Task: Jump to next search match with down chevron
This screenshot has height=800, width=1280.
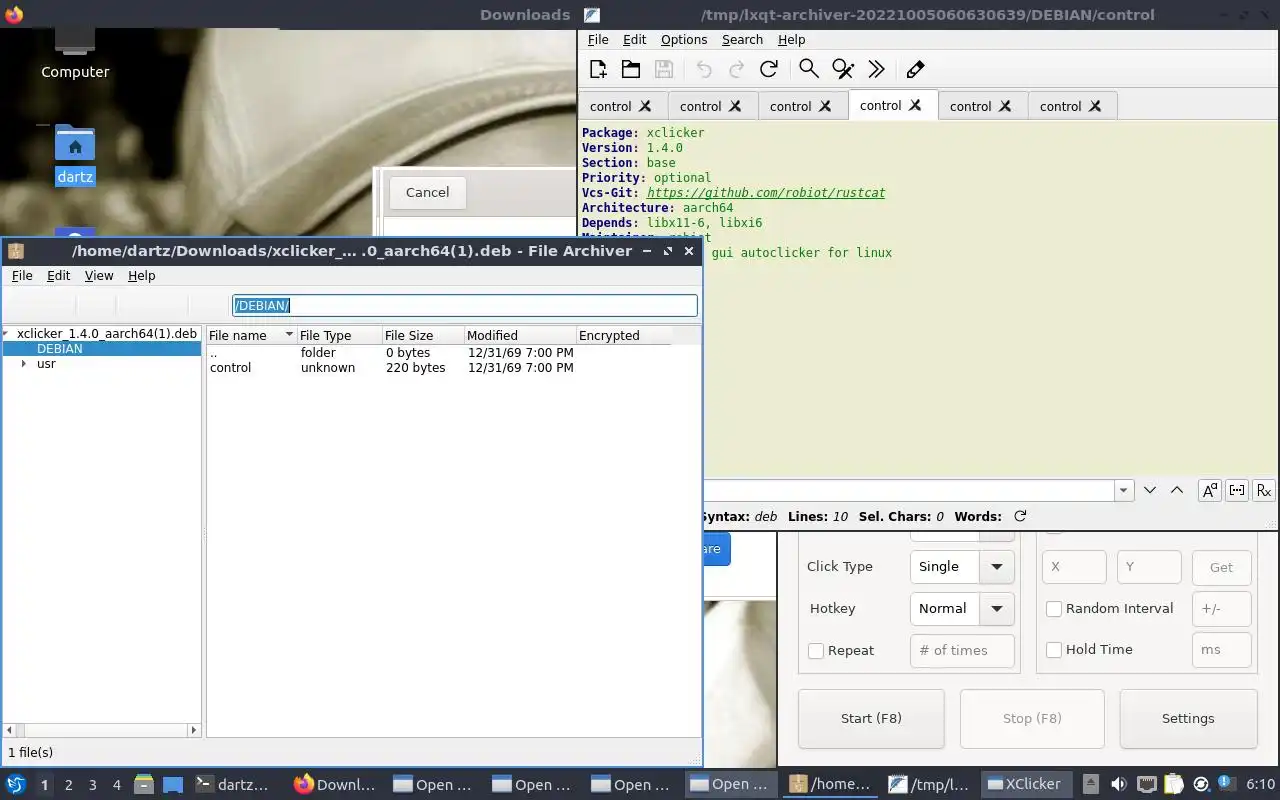Action: (x=1150, y=490)
